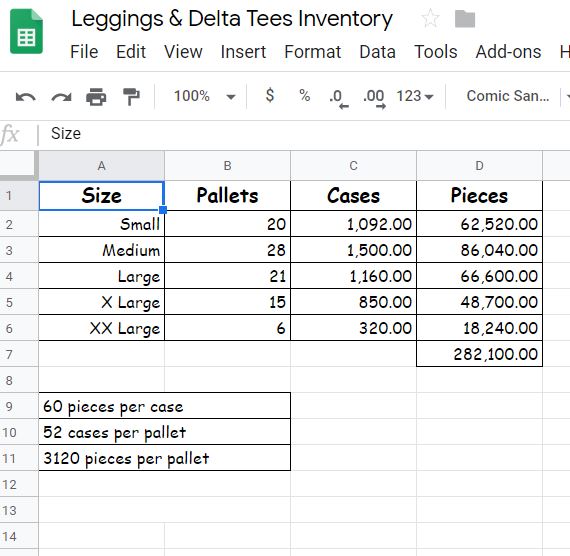
Task: Select column D header
Action: (479, 166)
